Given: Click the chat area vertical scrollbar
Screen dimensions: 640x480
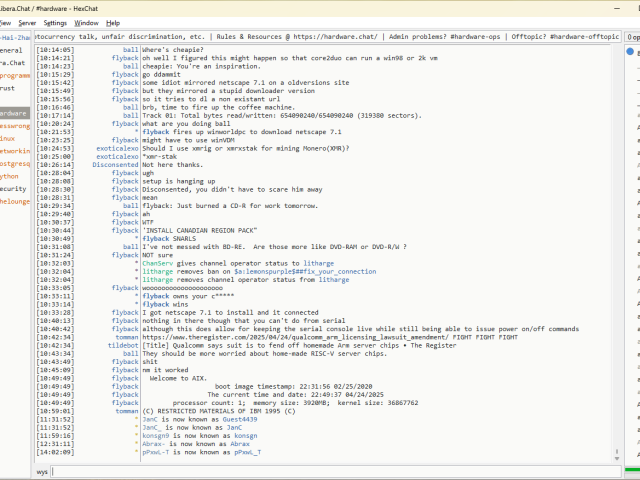Looking at the screenshot, I should click(620, 250).
